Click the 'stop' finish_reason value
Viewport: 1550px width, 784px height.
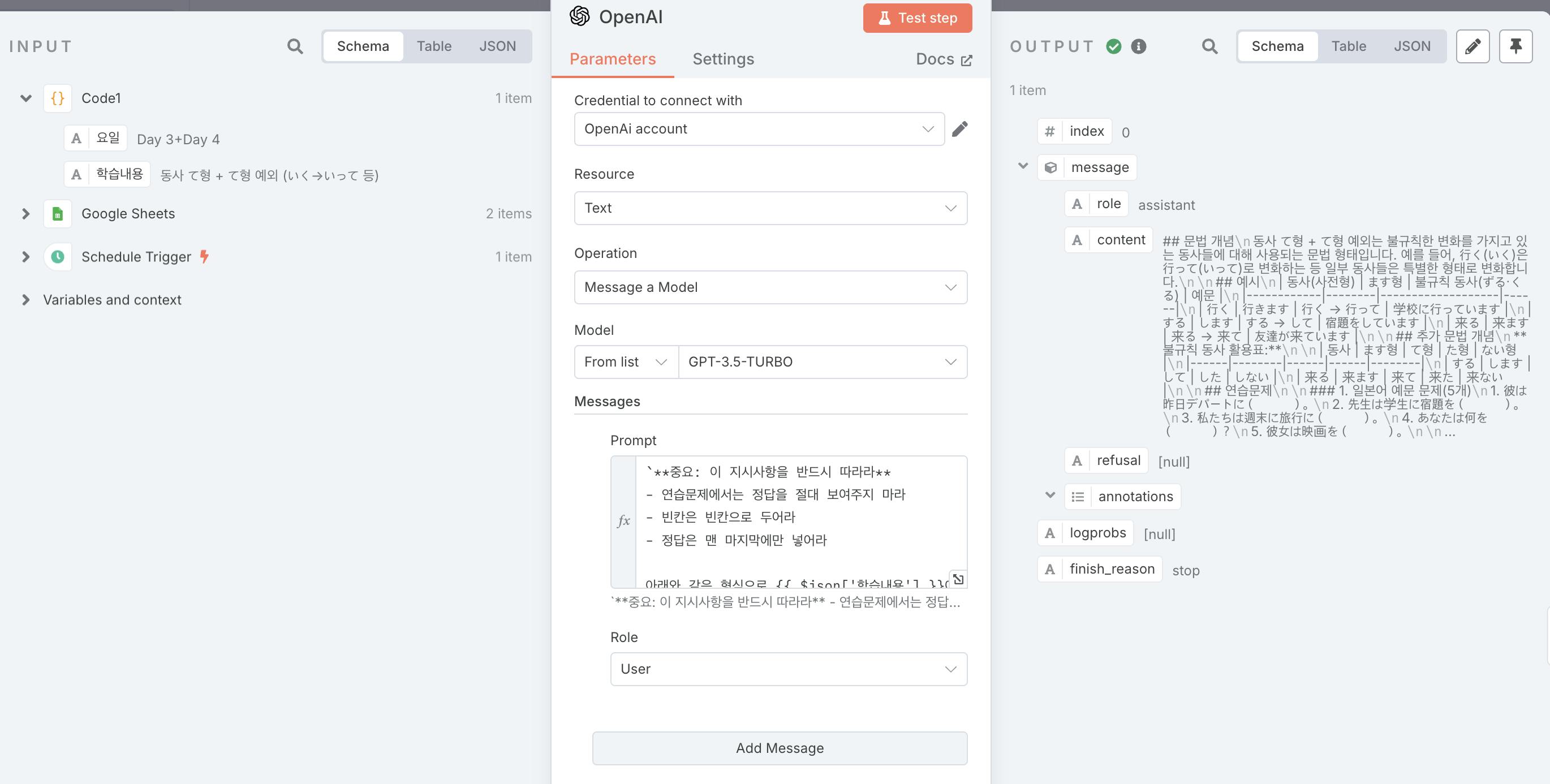1185,570
